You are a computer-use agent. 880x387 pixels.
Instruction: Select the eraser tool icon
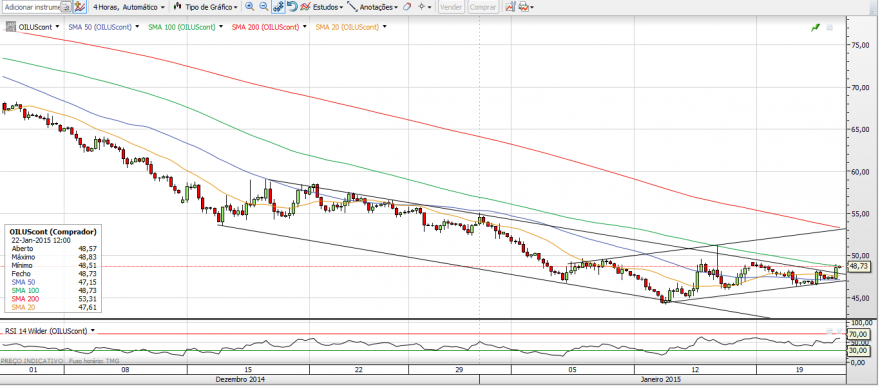pyautogui.click(x=407, y=7)
